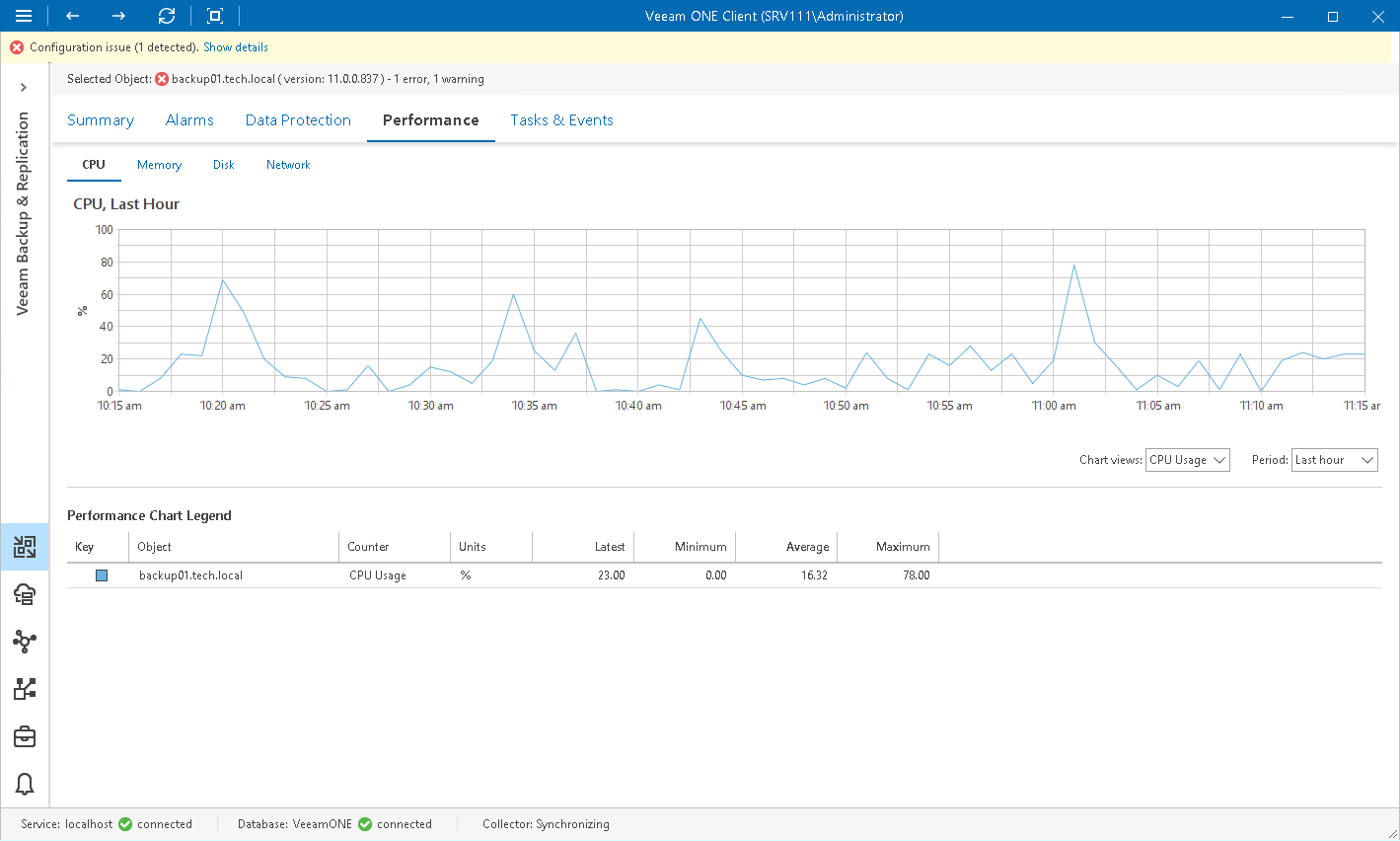
Task: Minimize the Veeam ONE Client window
Action: [x=1288, y=16]
